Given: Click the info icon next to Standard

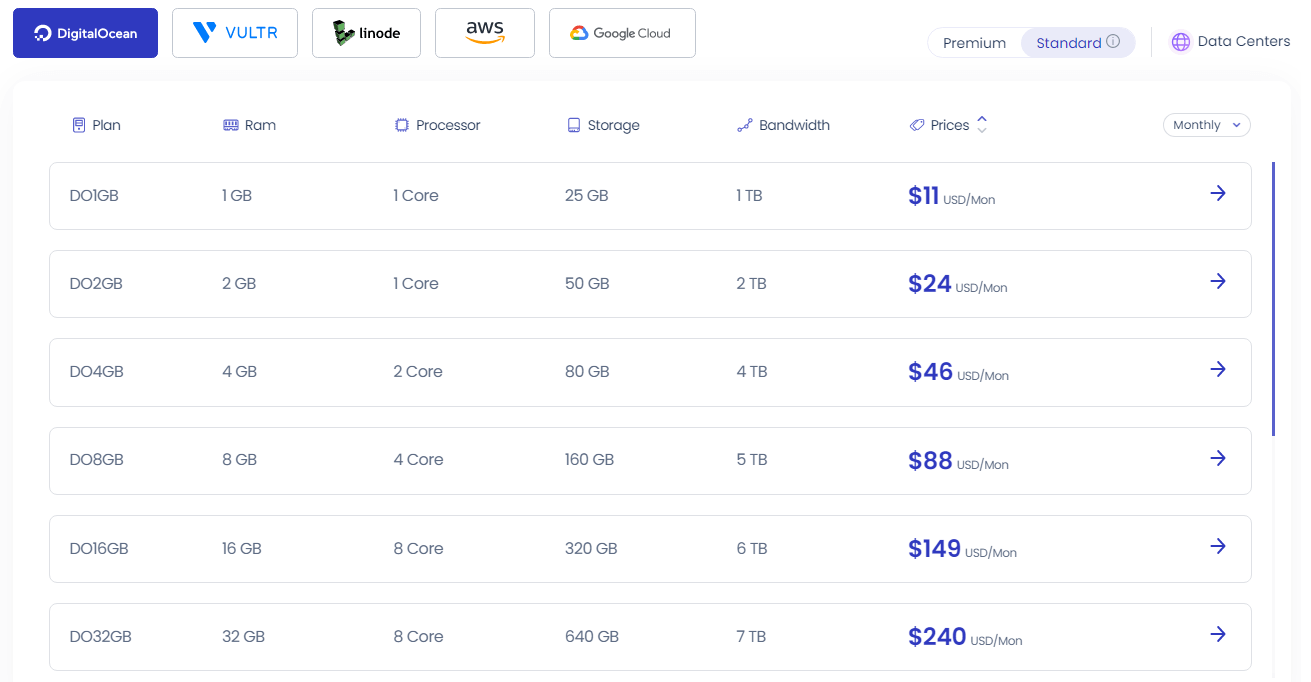Looking at the screenshot, I should (1113, 42).
